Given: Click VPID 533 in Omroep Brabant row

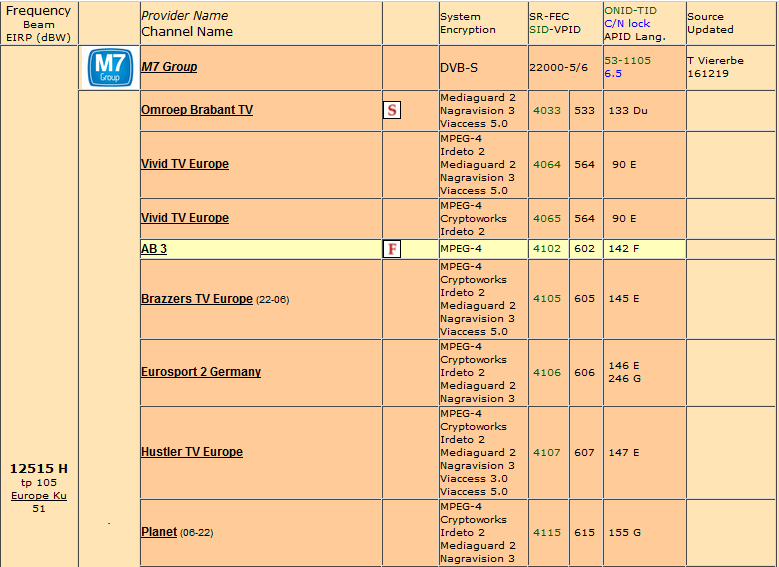Looking at the screenshot, I should click(x=584, y=110).
